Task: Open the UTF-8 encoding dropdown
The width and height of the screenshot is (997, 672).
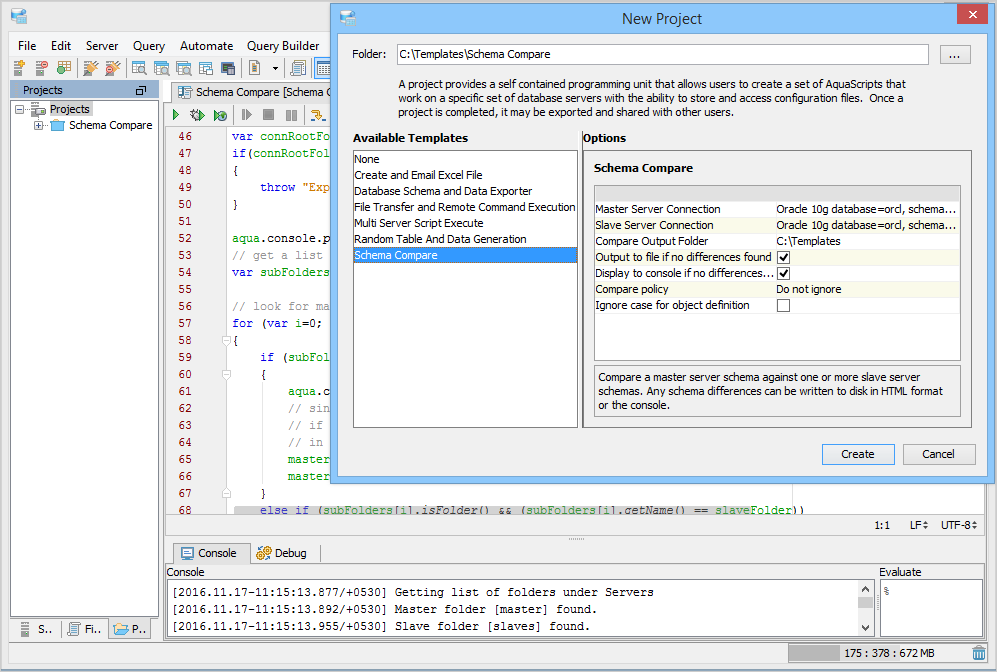Action: 961,524
